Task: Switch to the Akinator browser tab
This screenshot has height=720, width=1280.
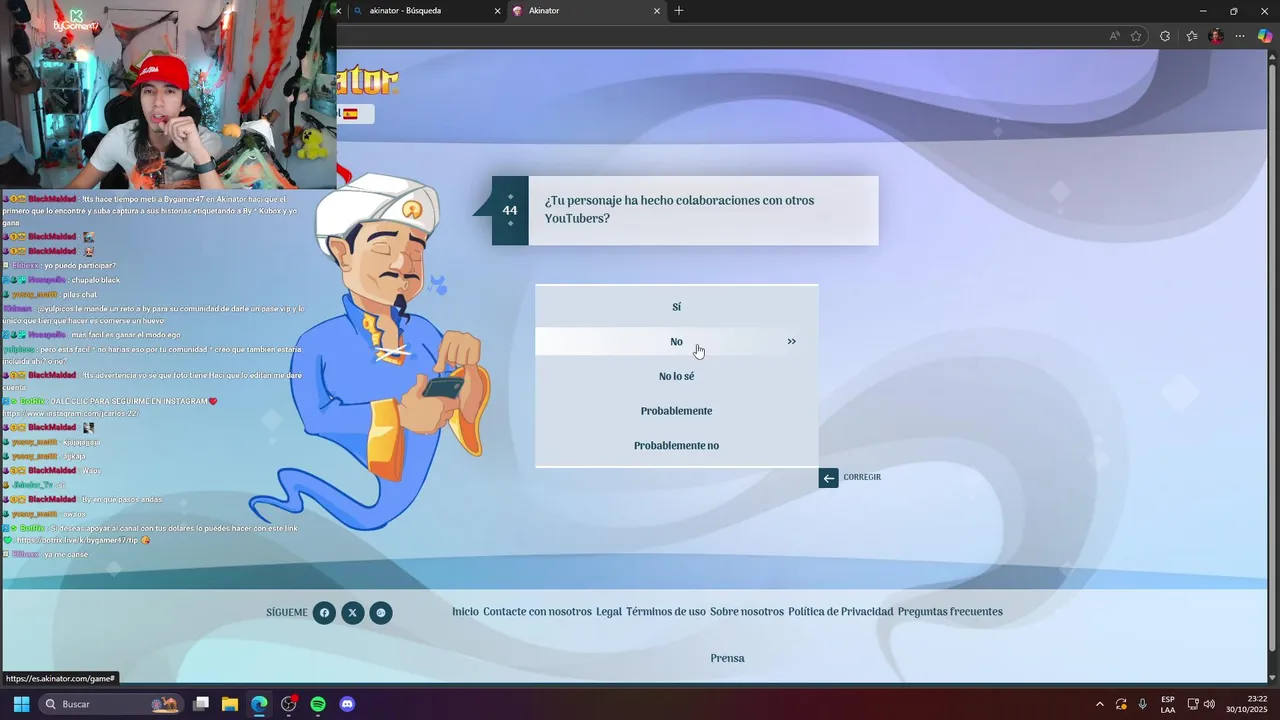Action: 578,11
